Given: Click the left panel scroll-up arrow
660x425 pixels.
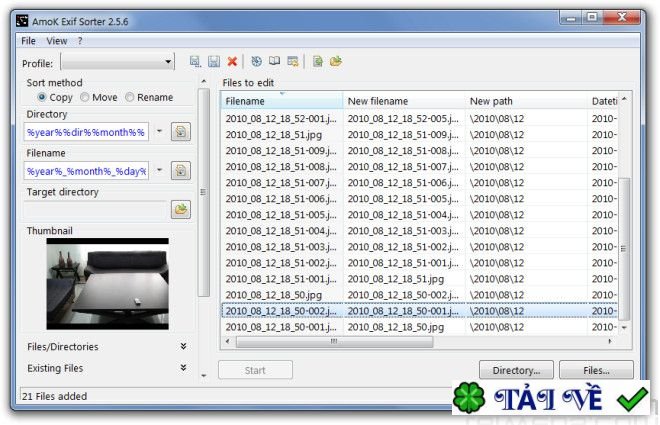Looking at the screenshot, I should pos(204,81).
